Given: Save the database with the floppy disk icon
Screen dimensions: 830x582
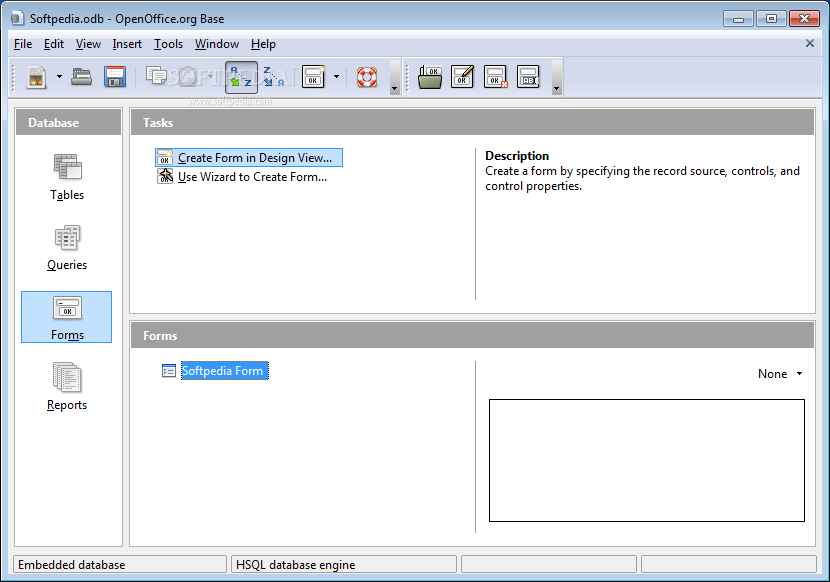Looking at the screenshot, I should (x=115, y=77).
